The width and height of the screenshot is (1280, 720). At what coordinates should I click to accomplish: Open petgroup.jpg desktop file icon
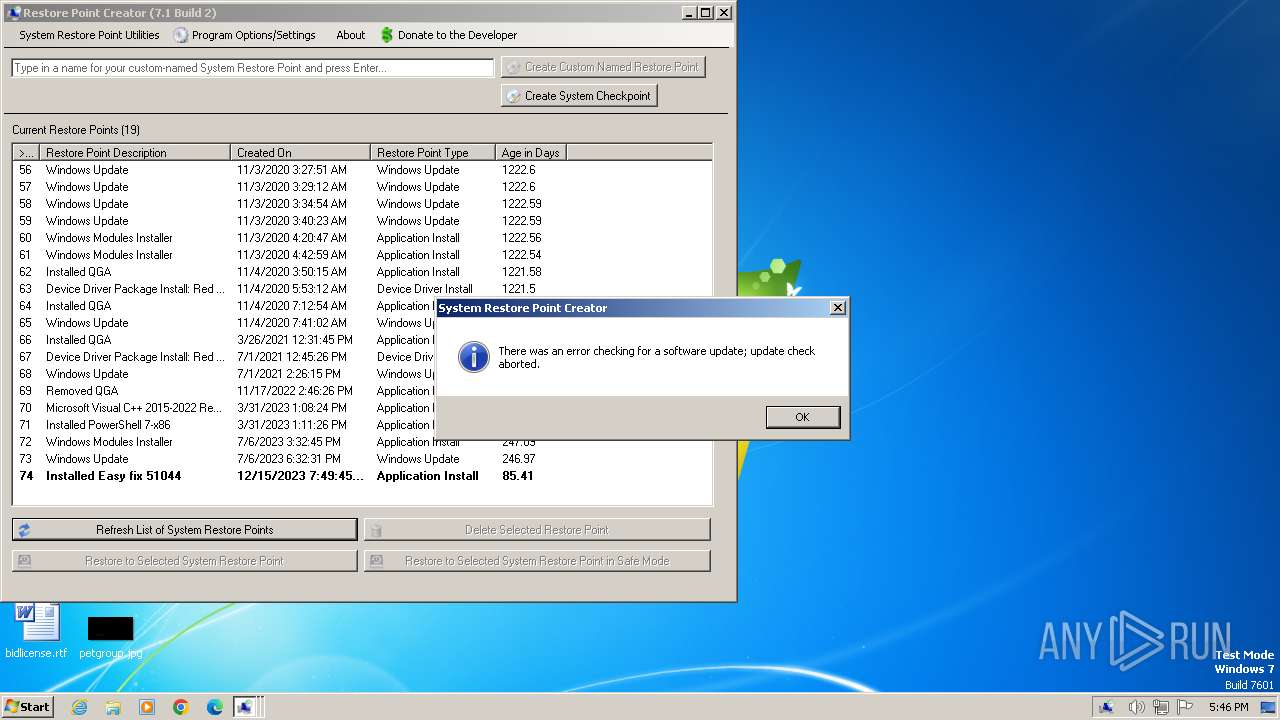(x=110, y=637)
